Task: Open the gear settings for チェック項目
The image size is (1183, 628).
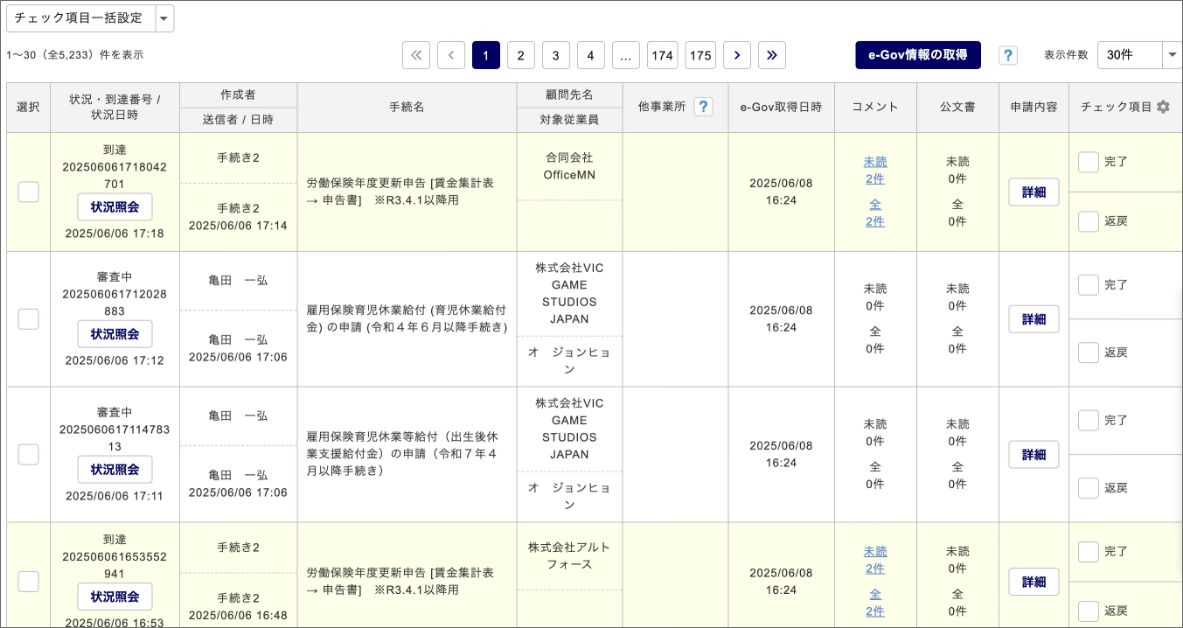Action: point(1163,107)
